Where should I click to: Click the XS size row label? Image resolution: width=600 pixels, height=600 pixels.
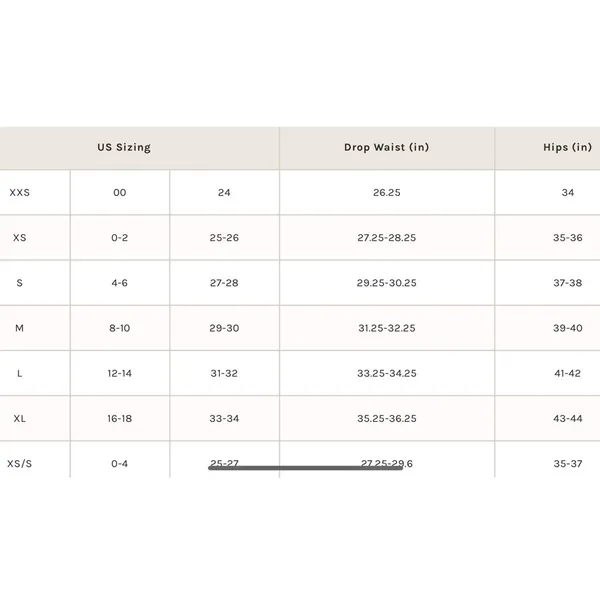(20, 238)
